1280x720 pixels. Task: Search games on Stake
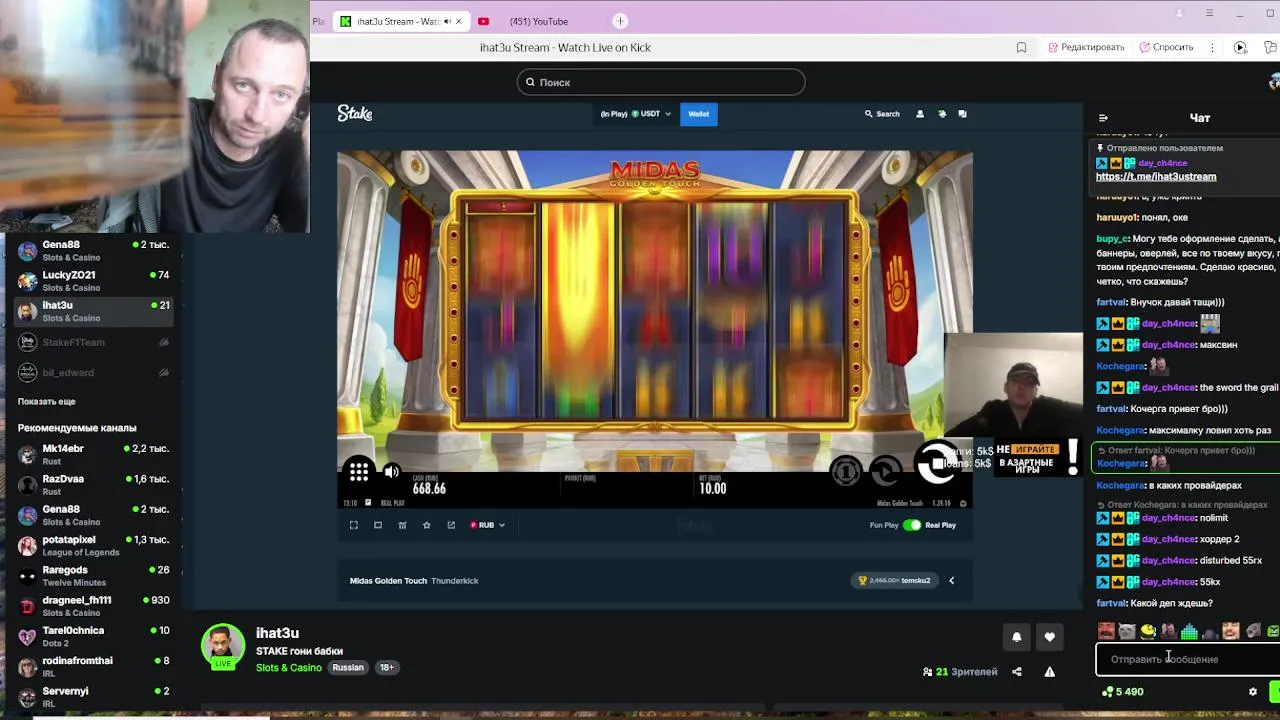coord(882,114)
